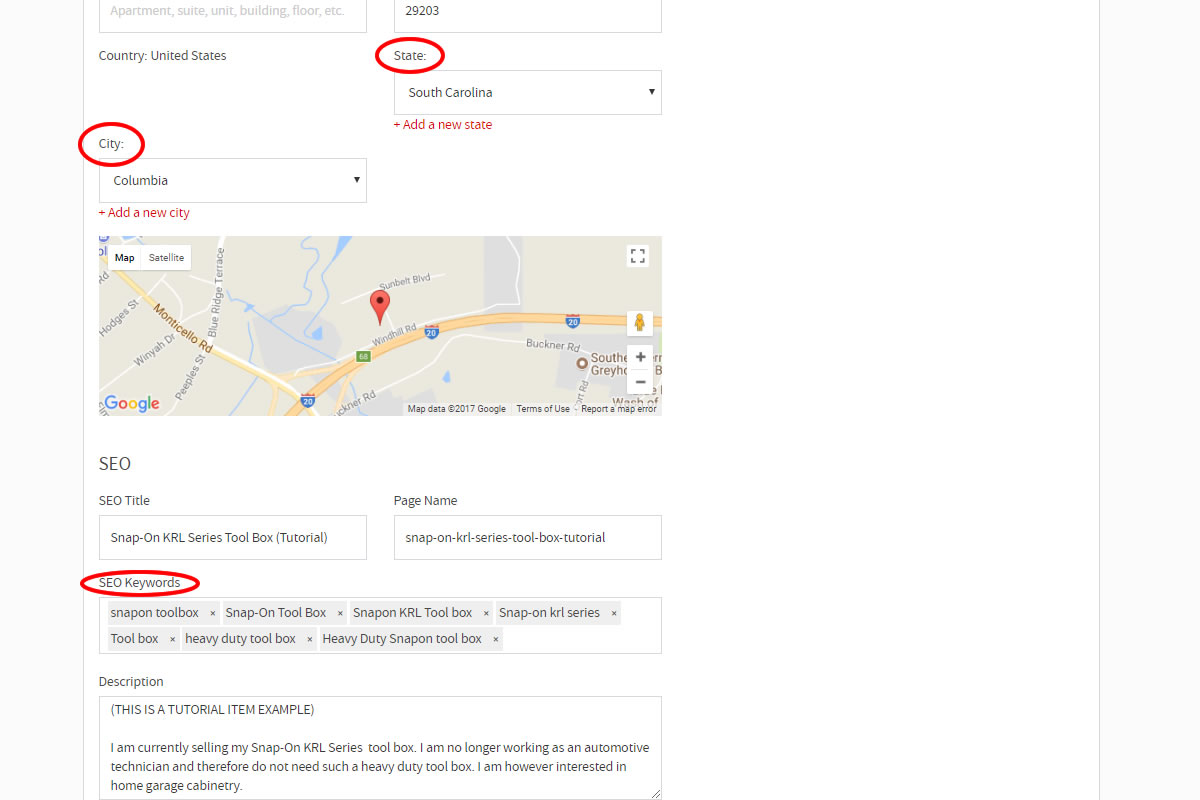This screenshot has height=800, width=1200.
Task: Zoom out on the map
Action: (640, 382)
